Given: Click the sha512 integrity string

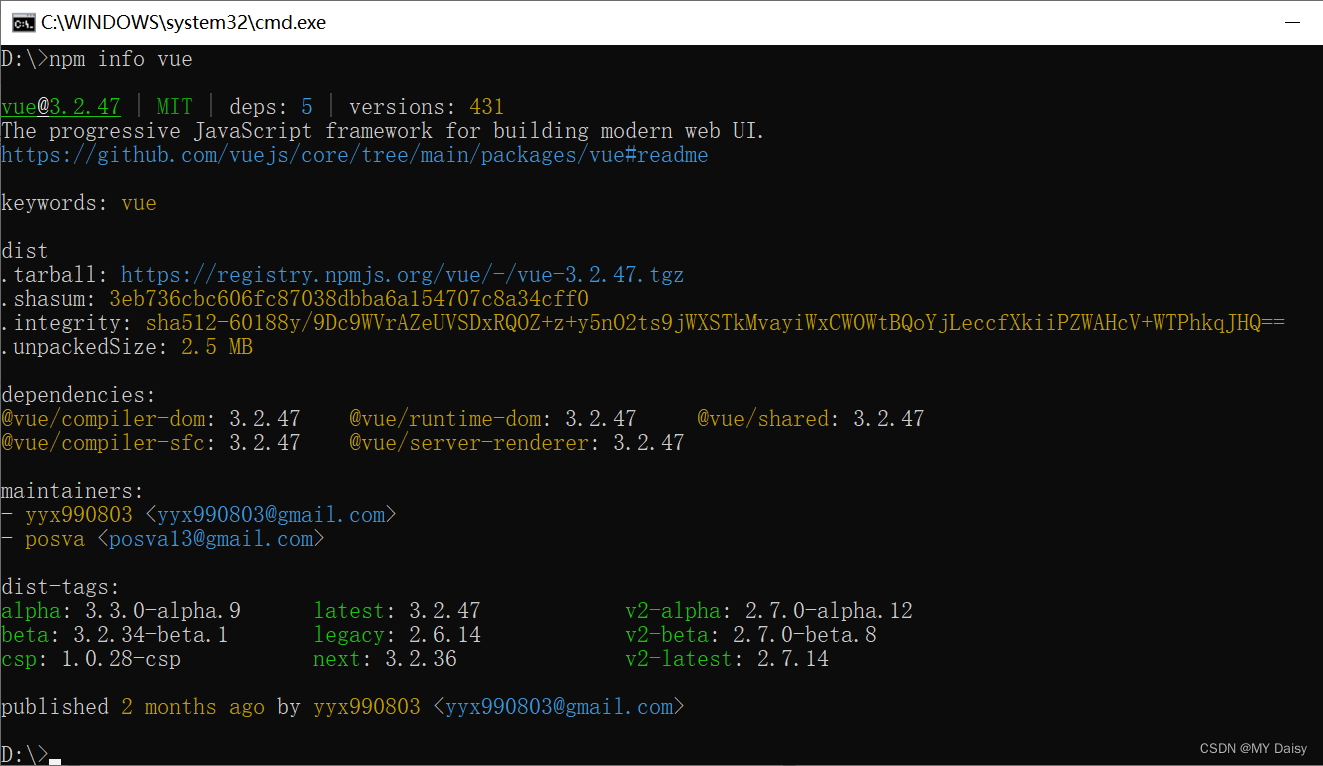Looking at the screenshot, I should (x=715, y=323).
